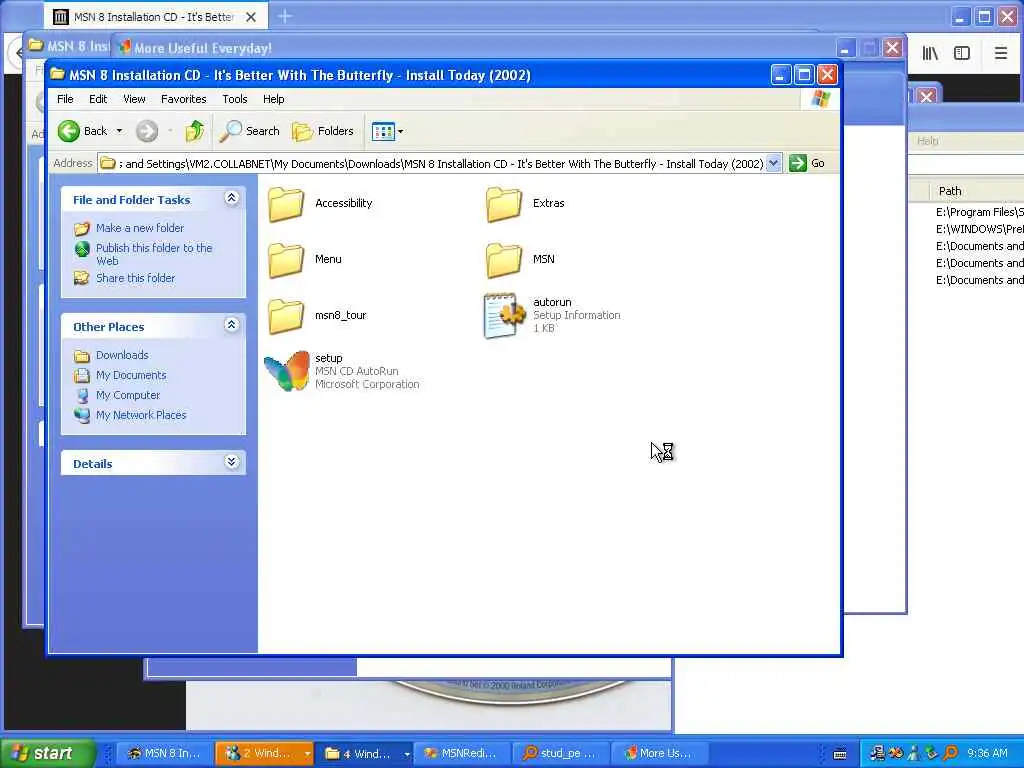Image resolution: width=1024 pixels, height=768 pixels.
Task: Select the E:\WINDOWS\Pre path row
Action: click(x=980, y=229)
